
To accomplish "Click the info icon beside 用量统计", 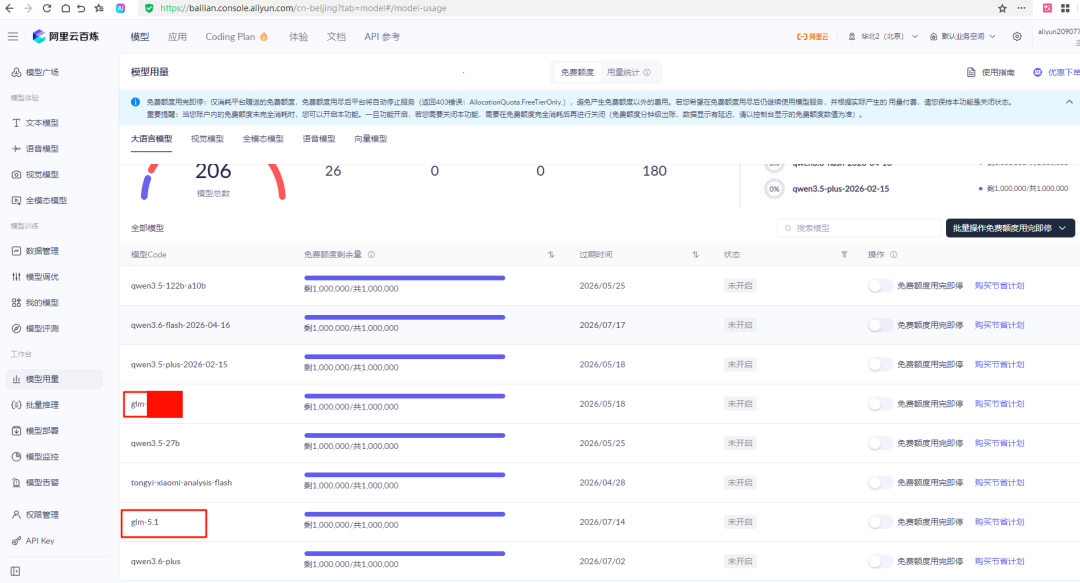I will (x=647, y=72).
